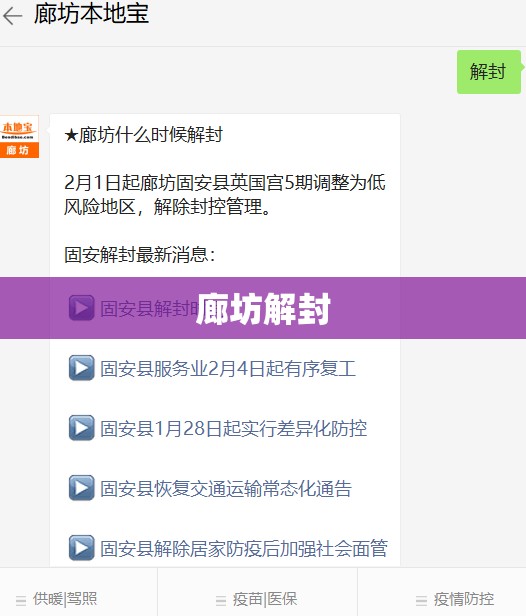Open the 本地宝 廊坊 account avatar

19,136
